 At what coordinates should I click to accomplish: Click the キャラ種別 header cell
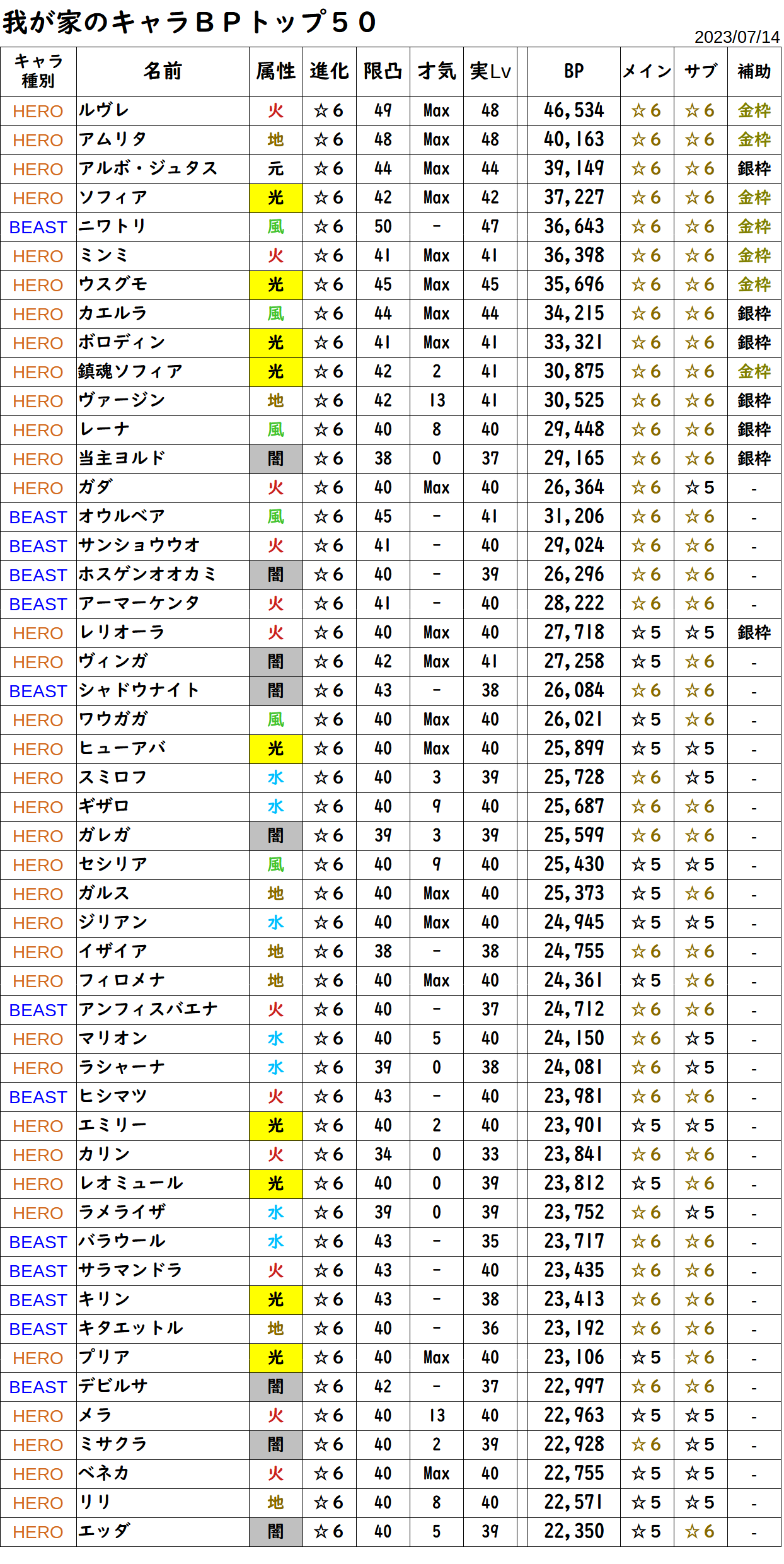pyautogui.click(x=38, y=71)
